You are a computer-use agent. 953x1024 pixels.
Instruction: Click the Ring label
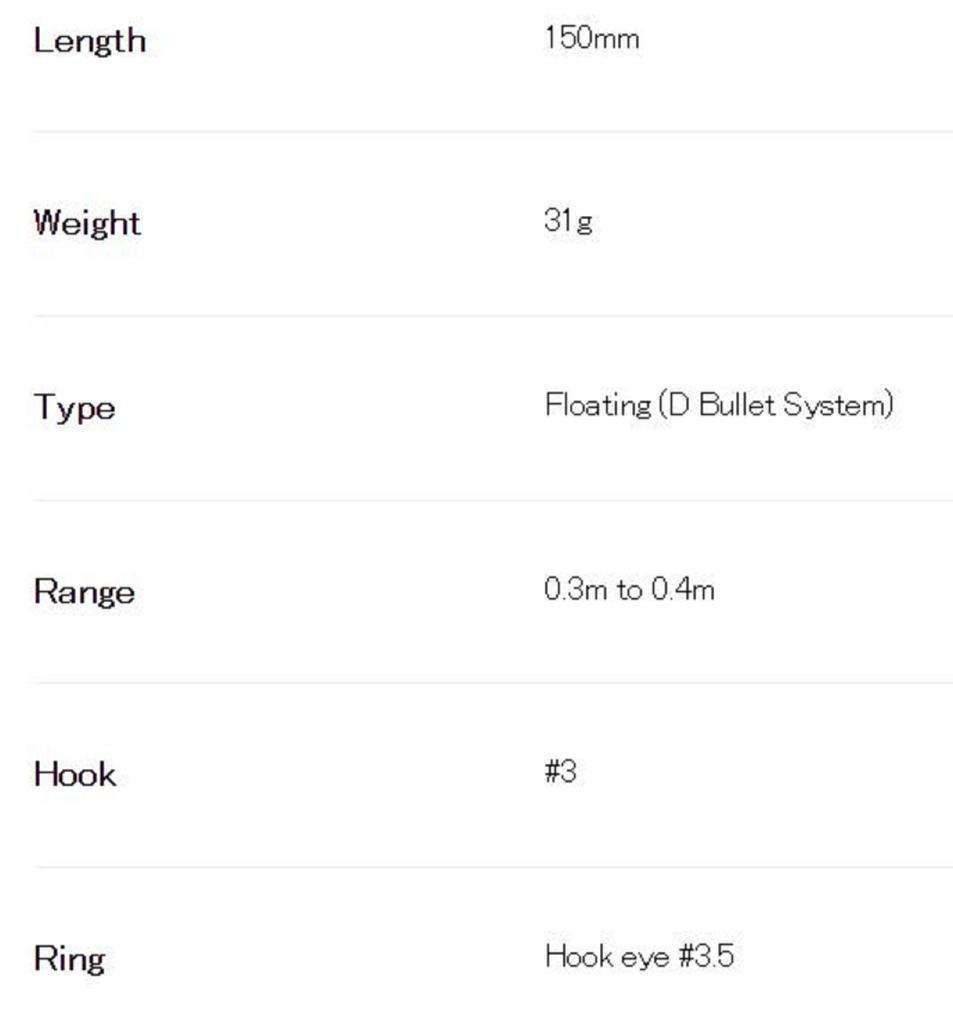(x=69, y=958)
